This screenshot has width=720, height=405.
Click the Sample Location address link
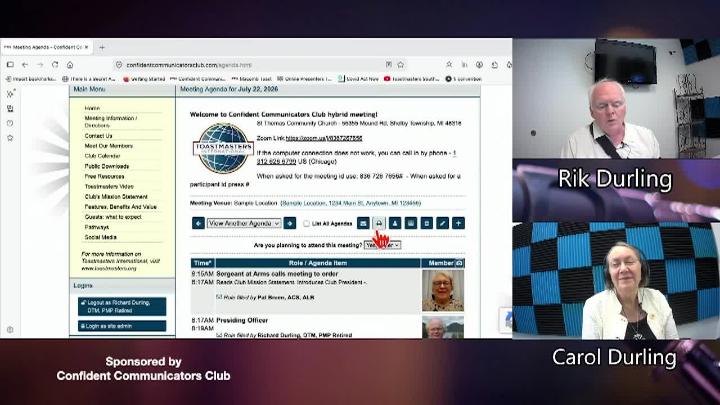(x=350, y=203)
